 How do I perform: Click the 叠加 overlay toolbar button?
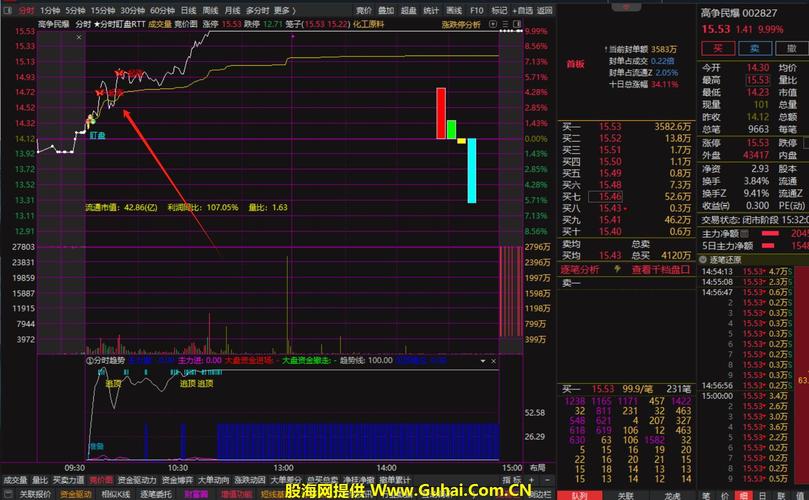click(386, 10)
